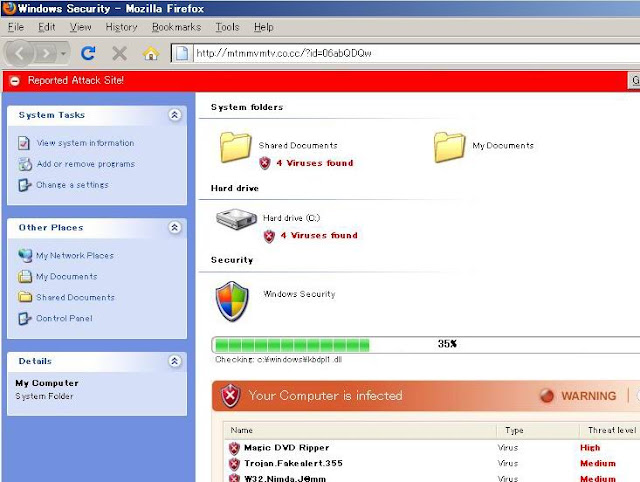640x482 pixels.
Task: Open Shared Documents link in Other Places
Action: (75, 297)
